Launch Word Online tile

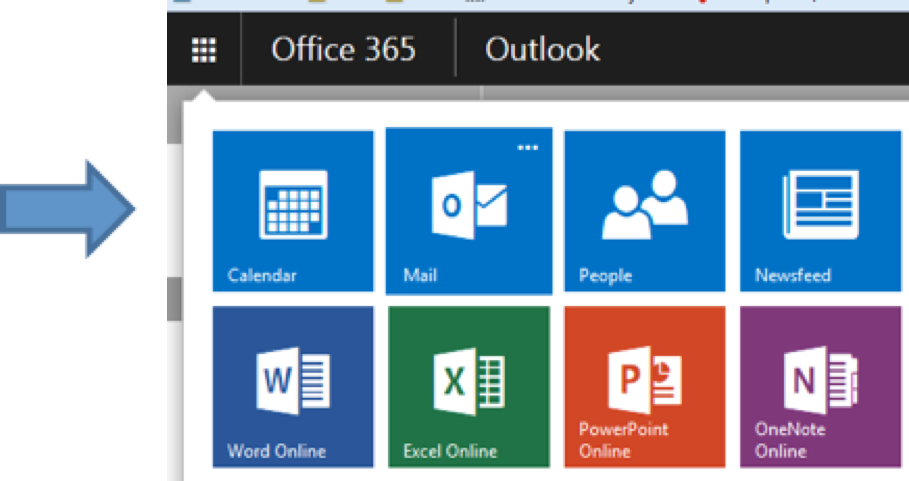click(293, 387)
